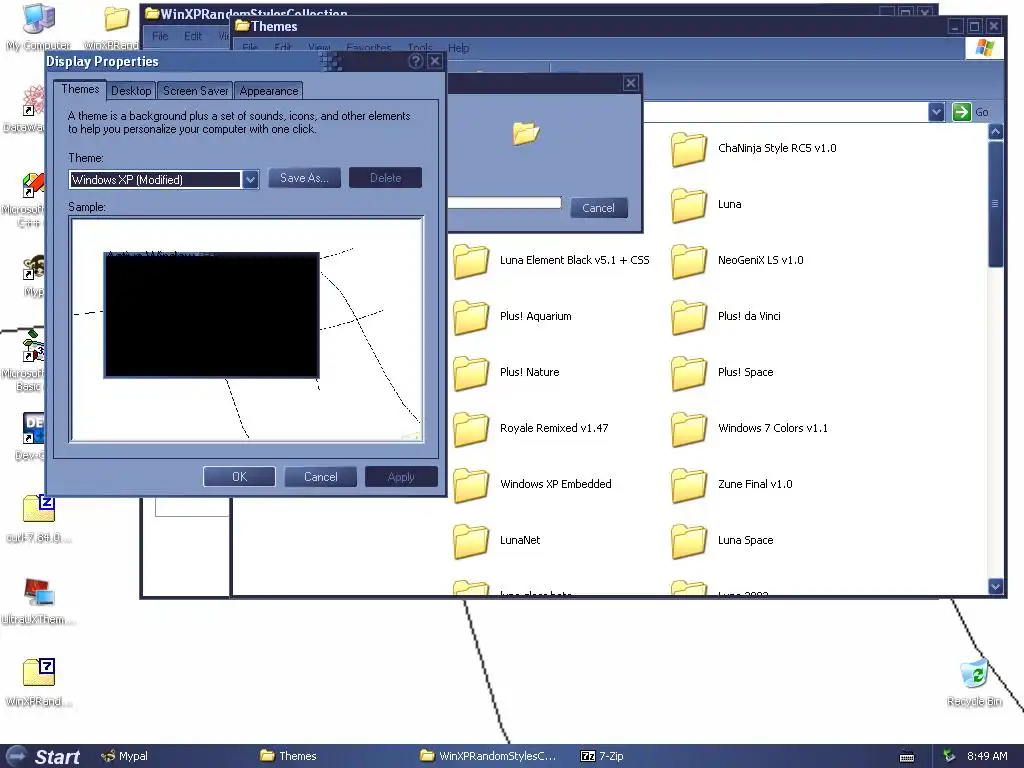Select the WinXPRand 7z archive desktop icon
1024x768 pixels.
coord(39,672)
